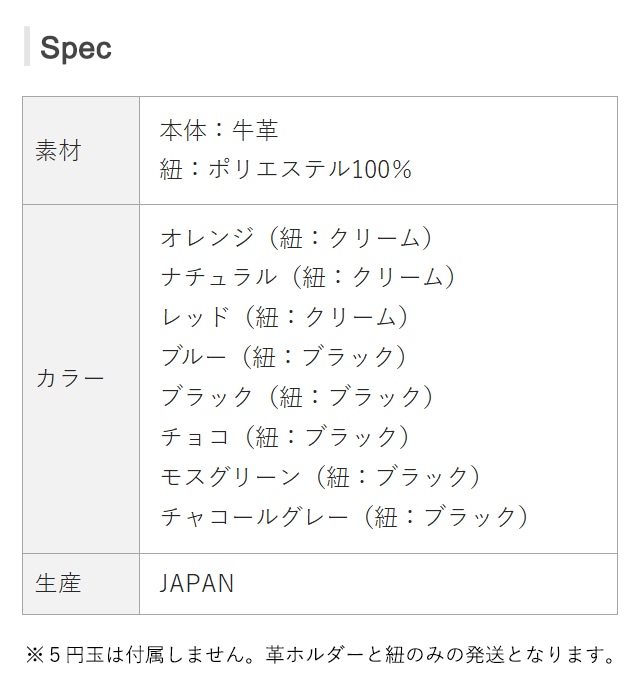This screenshot has width=640, height=700.
Task: Click the gray bar beside Spec heading
Action: point(26,47)
